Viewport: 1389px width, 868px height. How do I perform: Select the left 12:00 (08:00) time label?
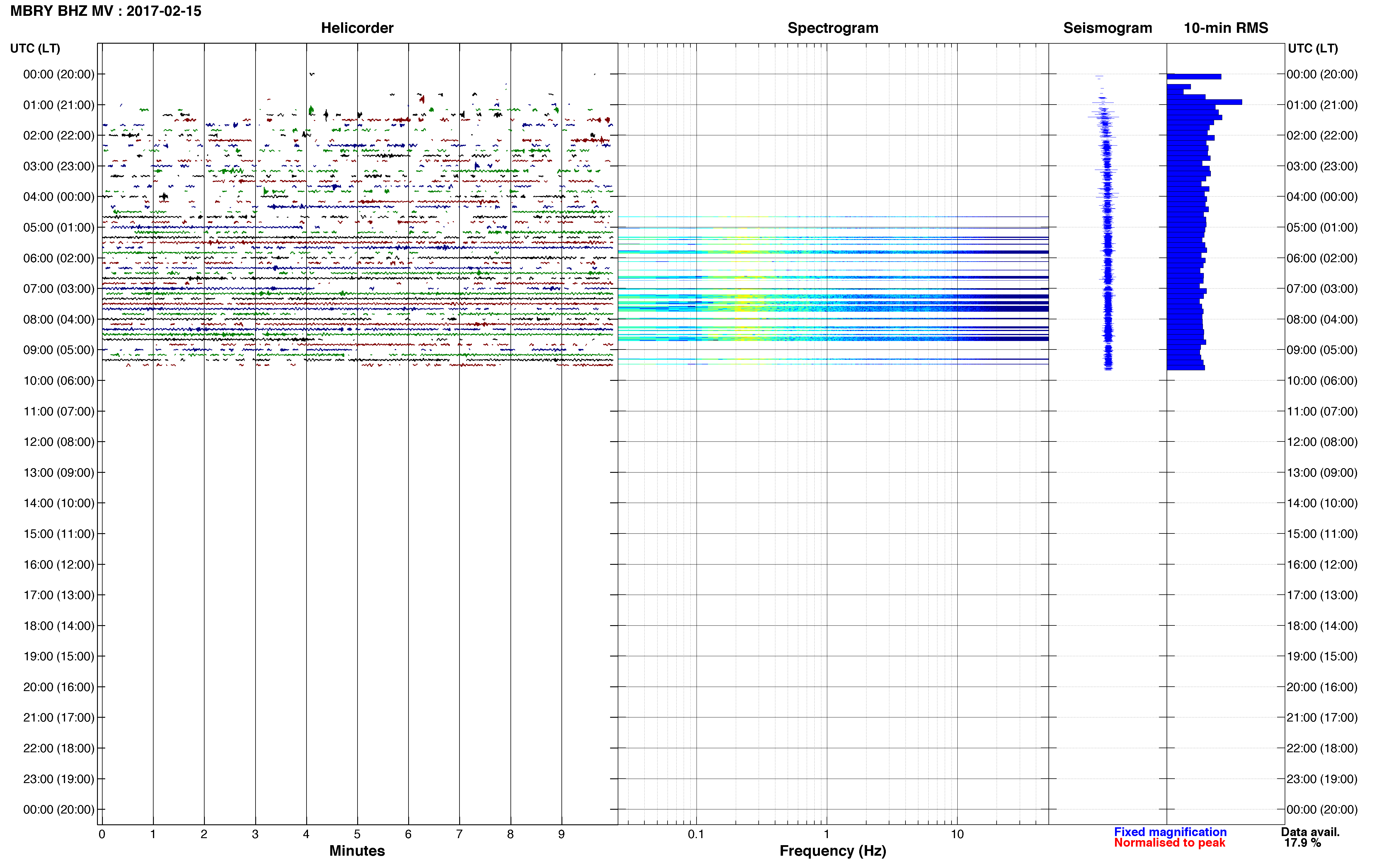click(59, 442)
